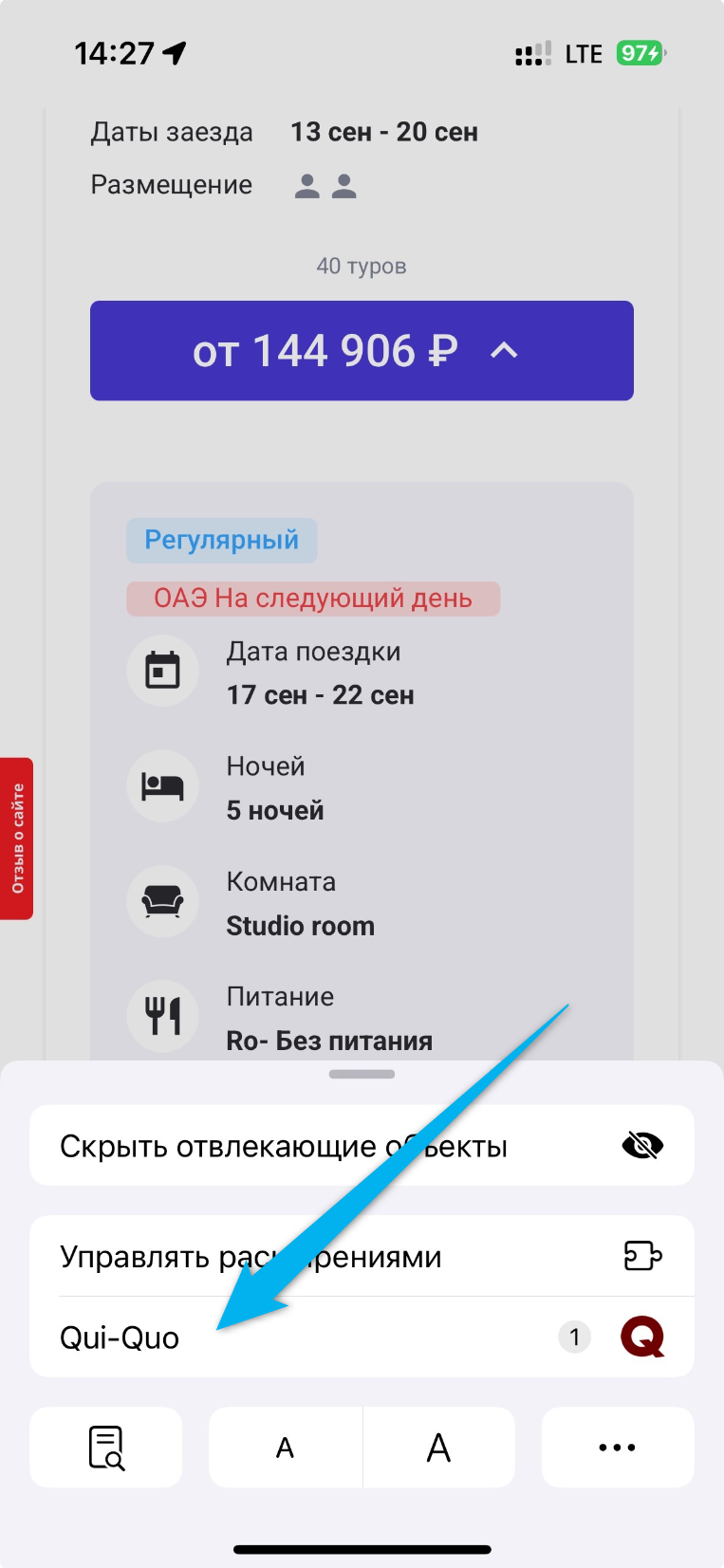Image resolution: width=724 pixels, height=1568 pixels.
Task: Increase text size with large A
Action: pyautogui.click(x=438, y=1448)
